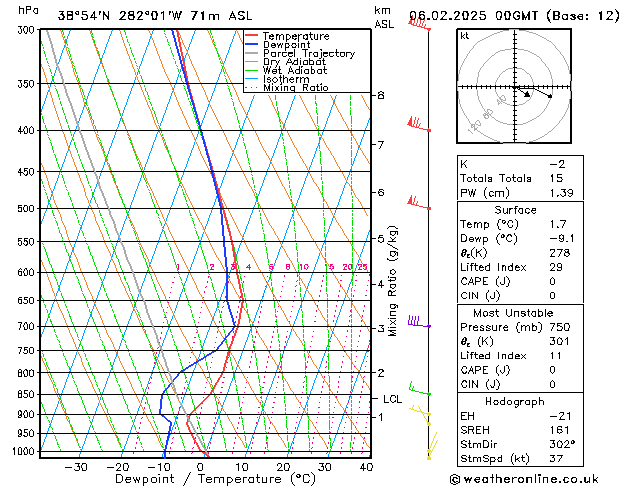Click the 650 hPa pressure label
Screen dimensions: 629x486
(28, 300)
